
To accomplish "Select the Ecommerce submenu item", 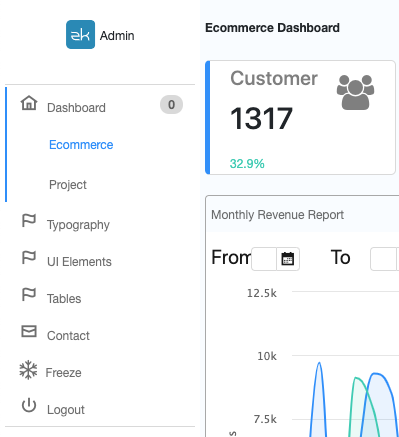I will (x=81, y=145).
